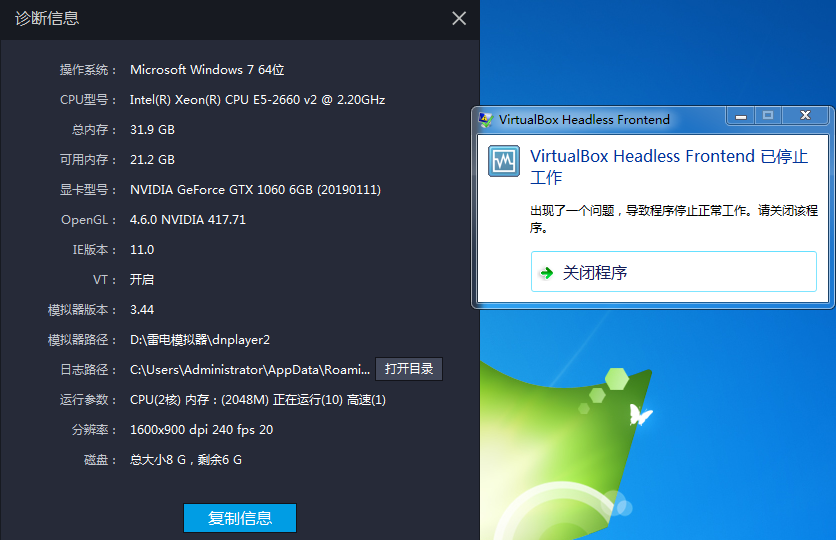Click the emulator path D:\雷电模拟器\dnplayer2
Viewport: 836px width, 540px height.
tap(200, 340)
